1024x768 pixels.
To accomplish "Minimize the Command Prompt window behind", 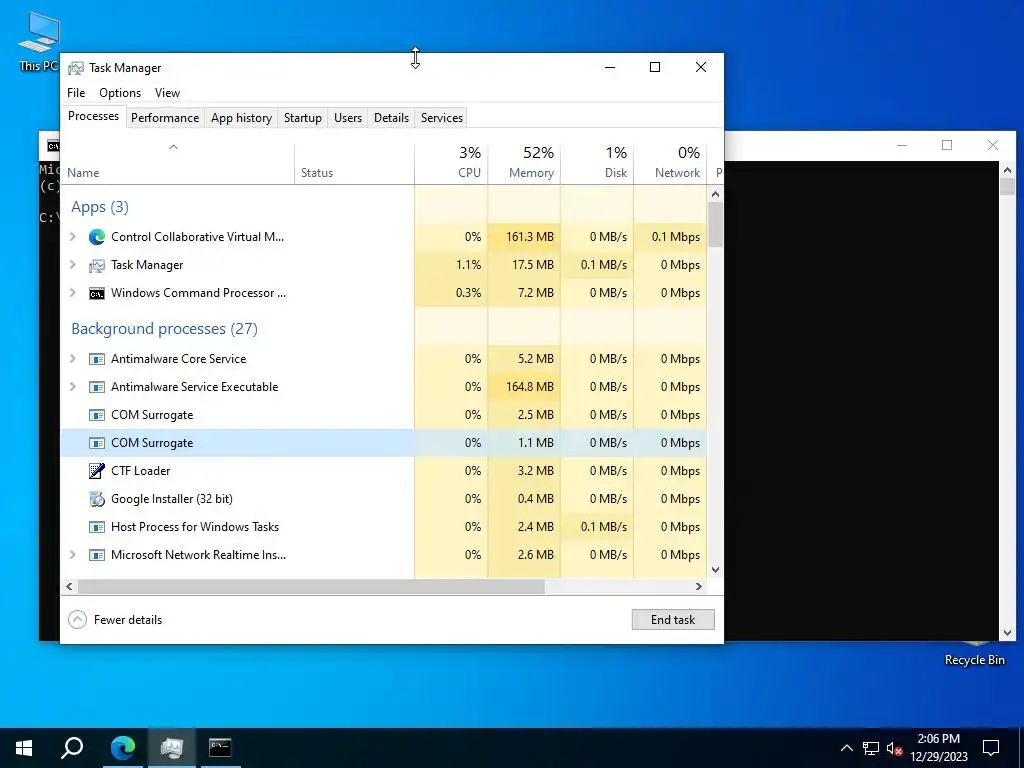I will tap(902, 145).
